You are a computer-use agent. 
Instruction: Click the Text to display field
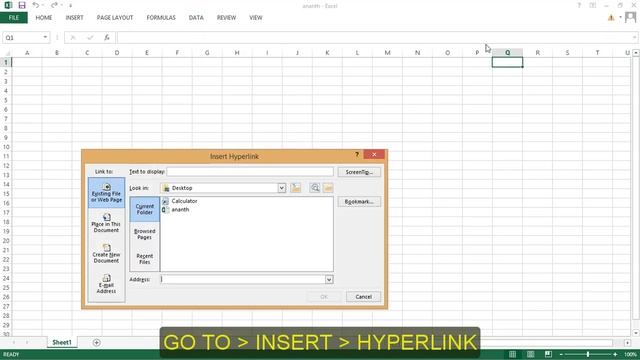click(250, 172)
